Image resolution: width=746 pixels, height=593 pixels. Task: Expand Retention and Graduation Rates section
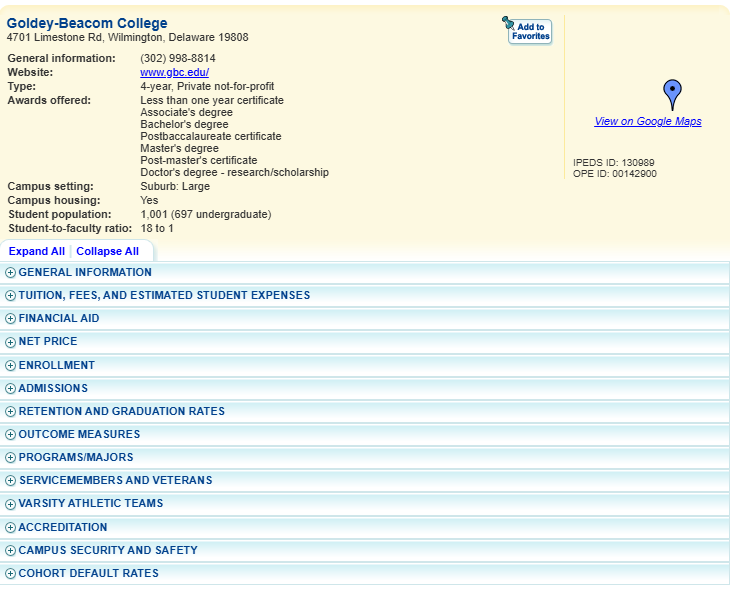click(x=364, y=411)
